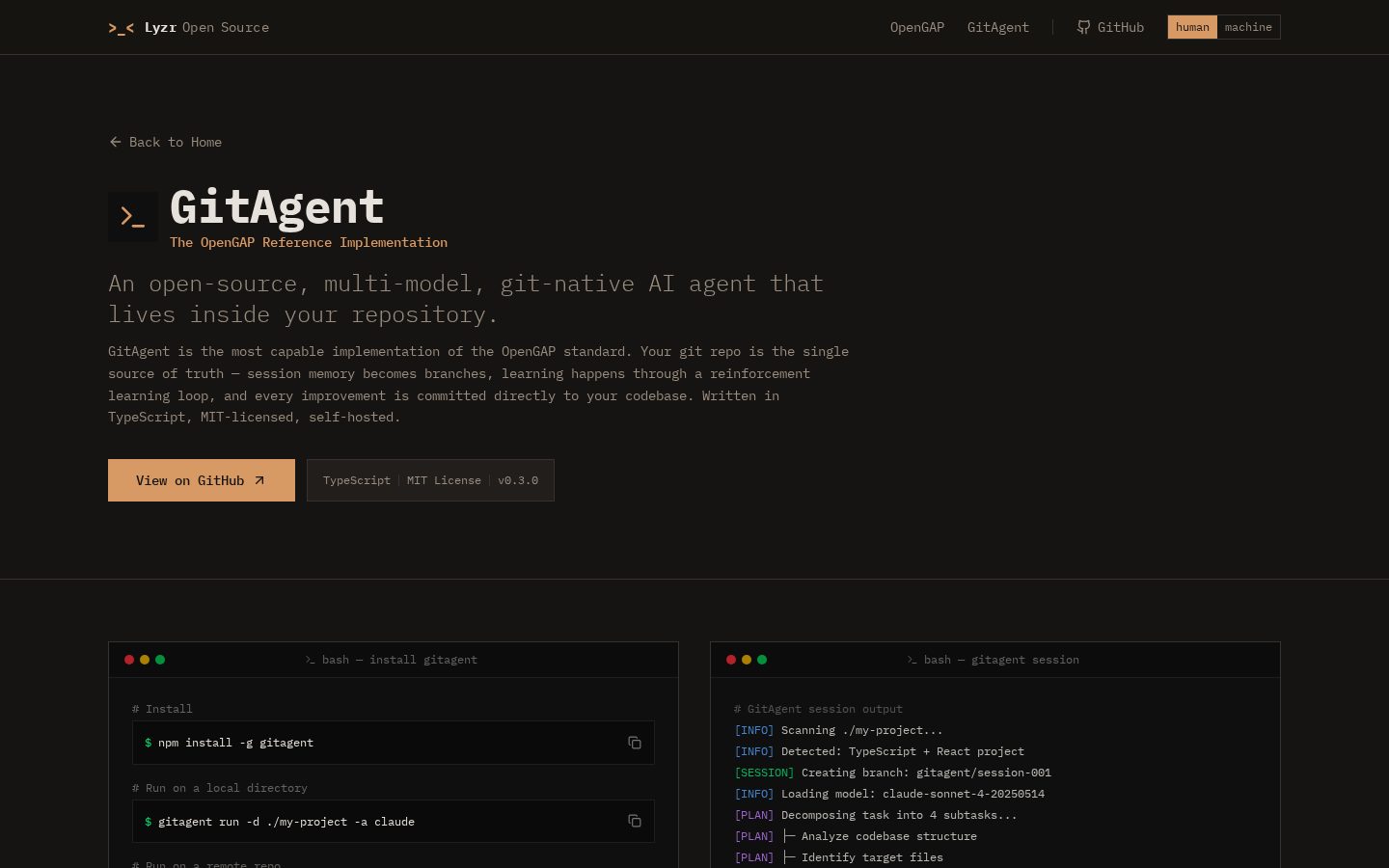Click yellow dot on gitagent session terminal
The height and width of the screenshot is (868, 1389).
click(x=747, y=660)
